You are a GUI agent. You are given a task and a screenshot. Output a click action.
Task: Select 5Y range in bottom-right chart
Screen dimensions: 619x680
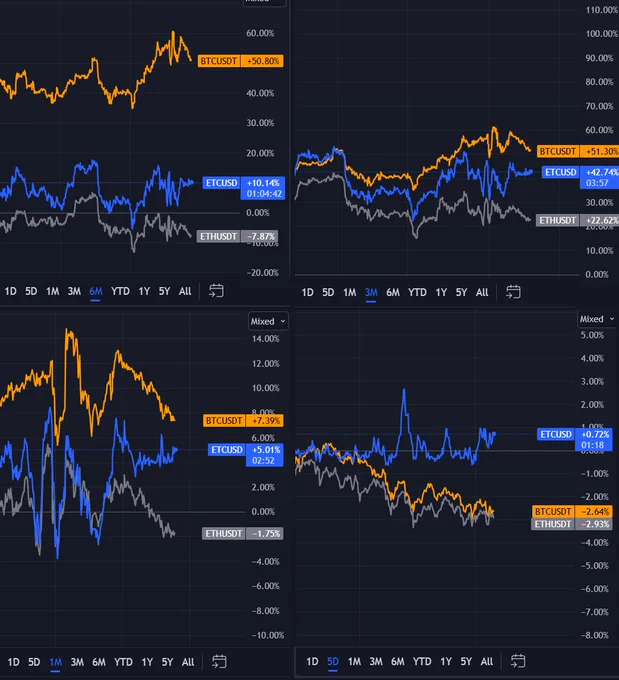pos(466,661)
